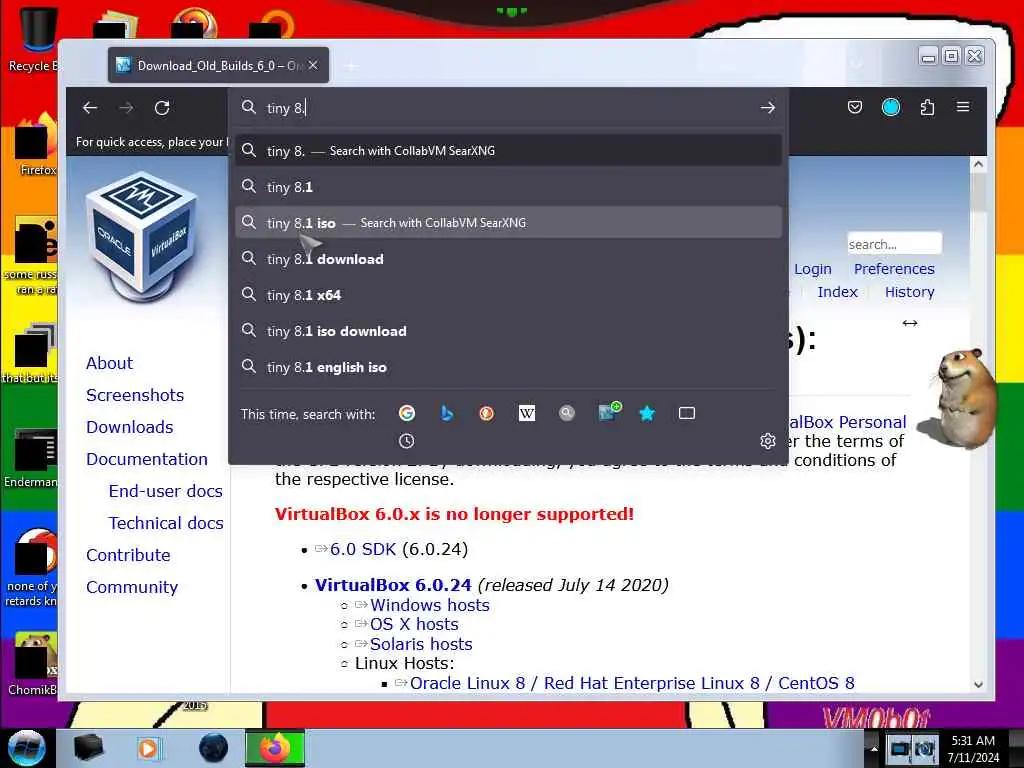Open the Documentation sidebar link

pos(147,459)
